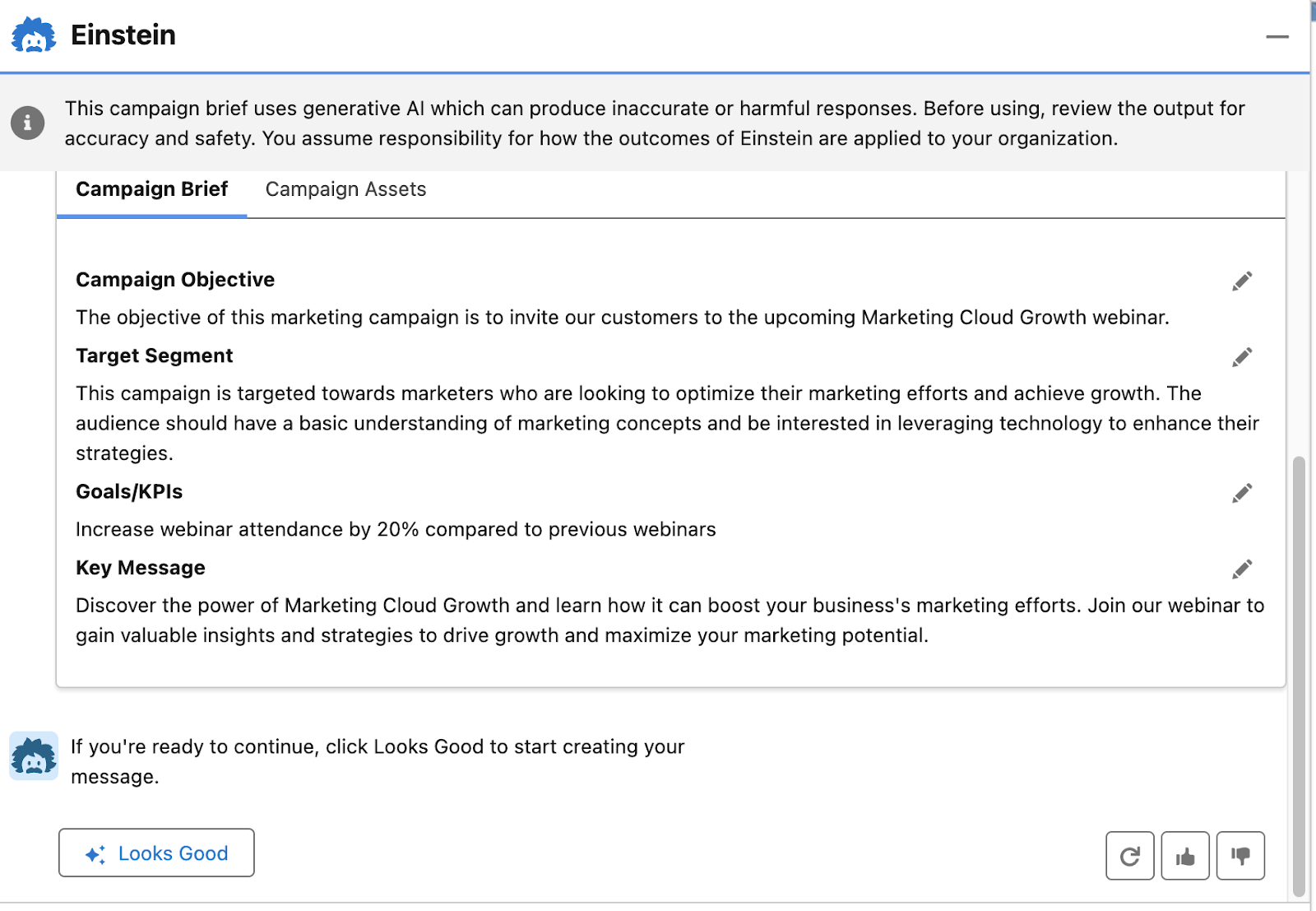Regenerate the campaign brief
Image resolution: width=1316 pixels, height=911 pixels.
[1130, 856]
